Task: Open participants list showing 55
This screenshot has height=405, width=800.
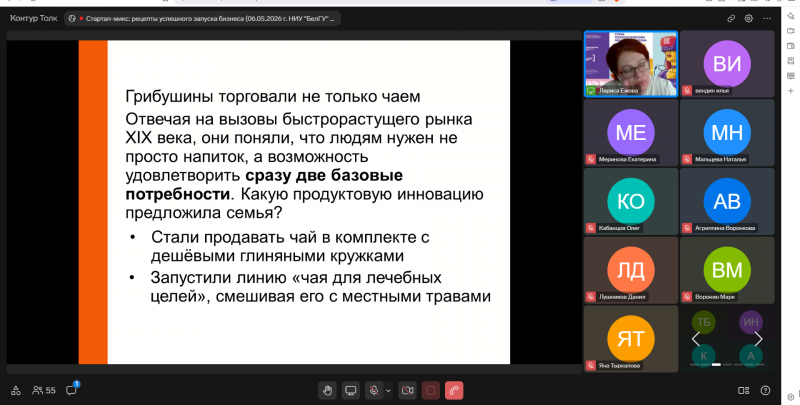Action: click(x=44, y=390)
